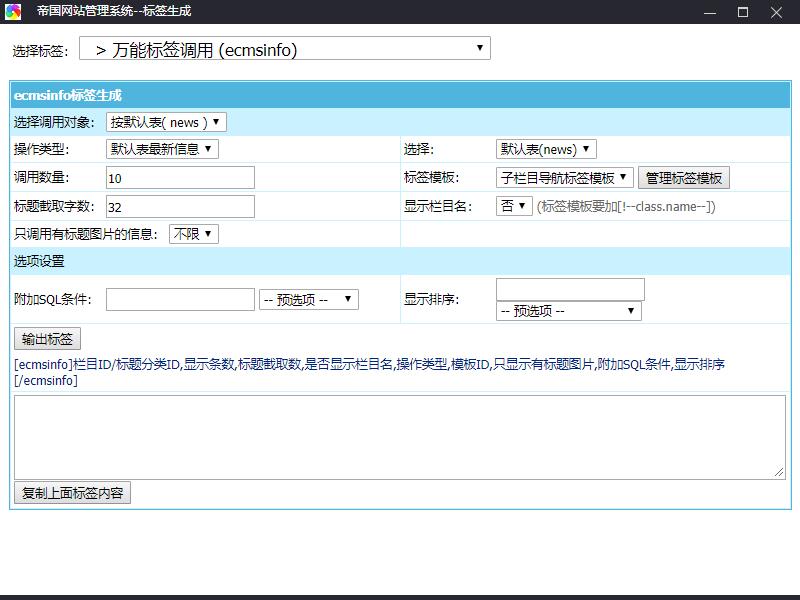Open the 只调用有标题图片的信息 dropdown
The image size is (800, 600).
(194, 234)
